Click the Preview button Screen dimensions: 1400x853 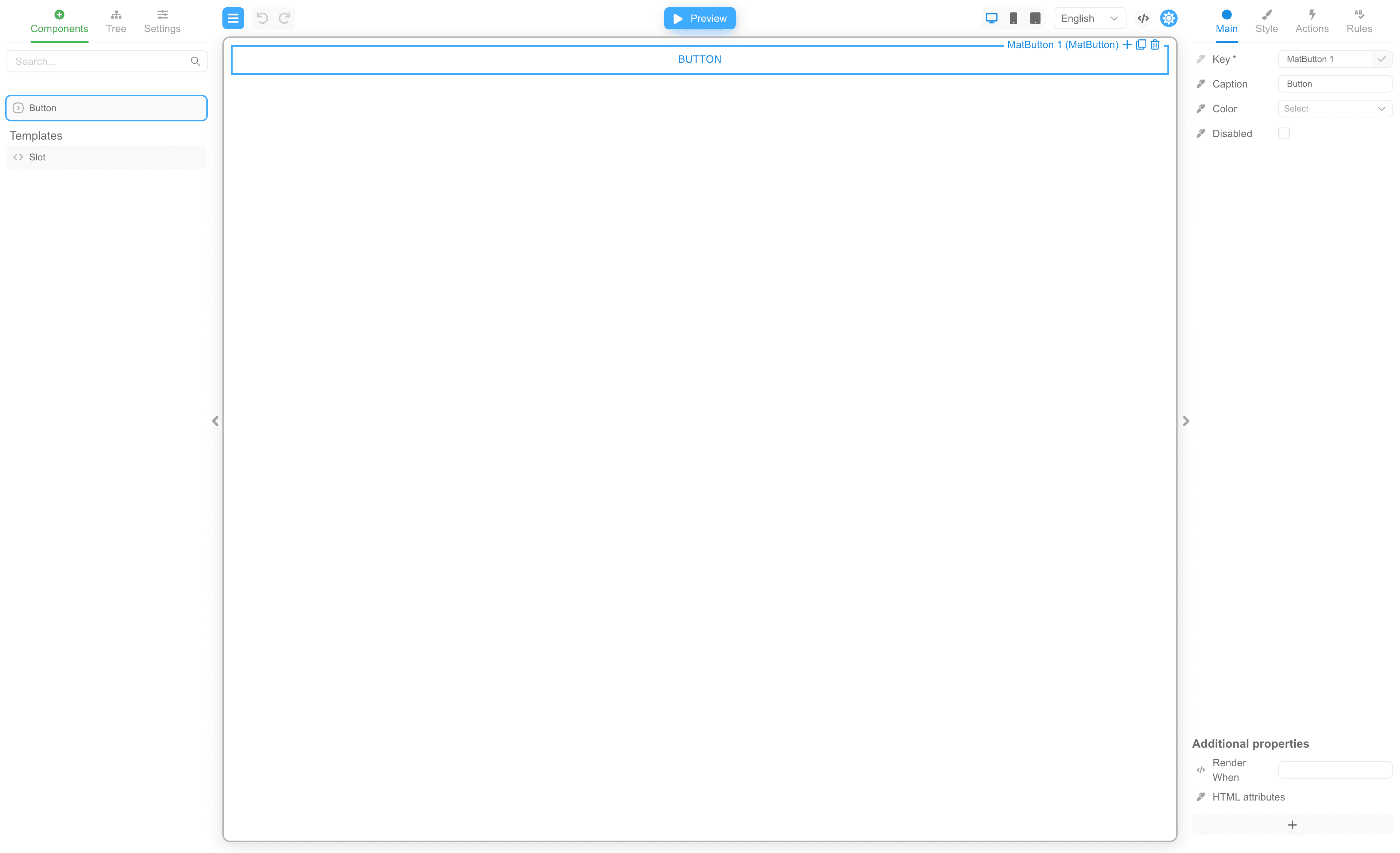[x=699, y=18]
